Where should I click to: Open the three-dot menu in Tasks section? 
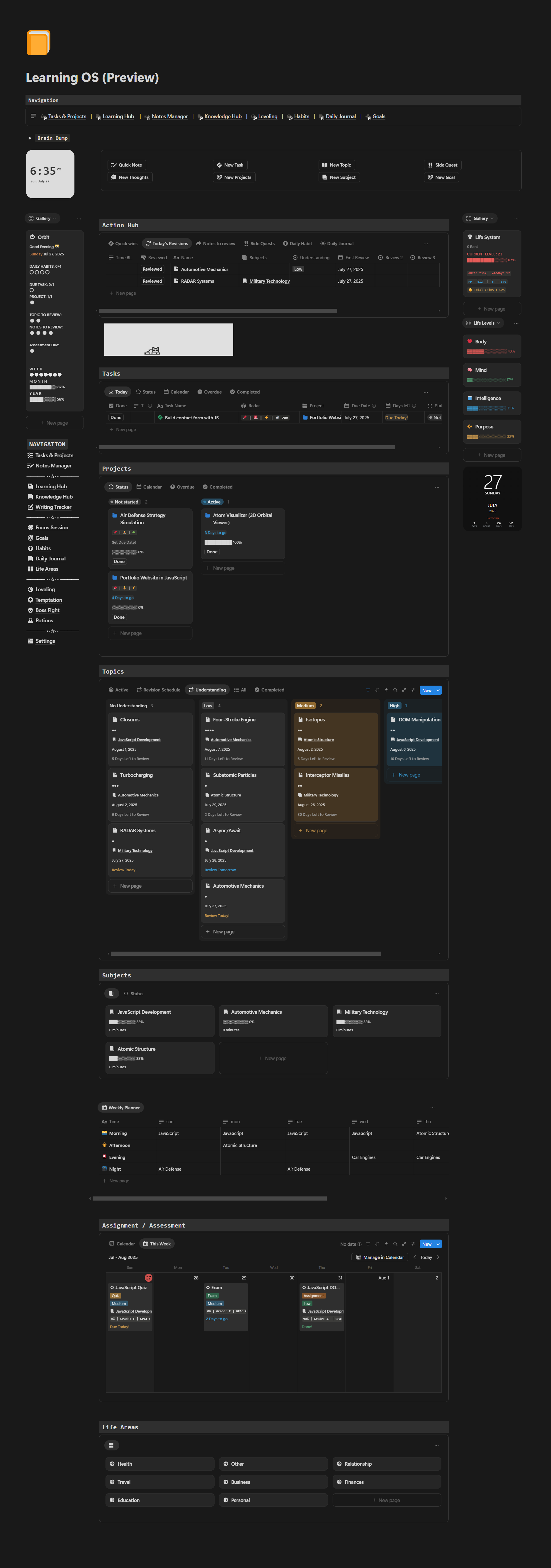426,392
